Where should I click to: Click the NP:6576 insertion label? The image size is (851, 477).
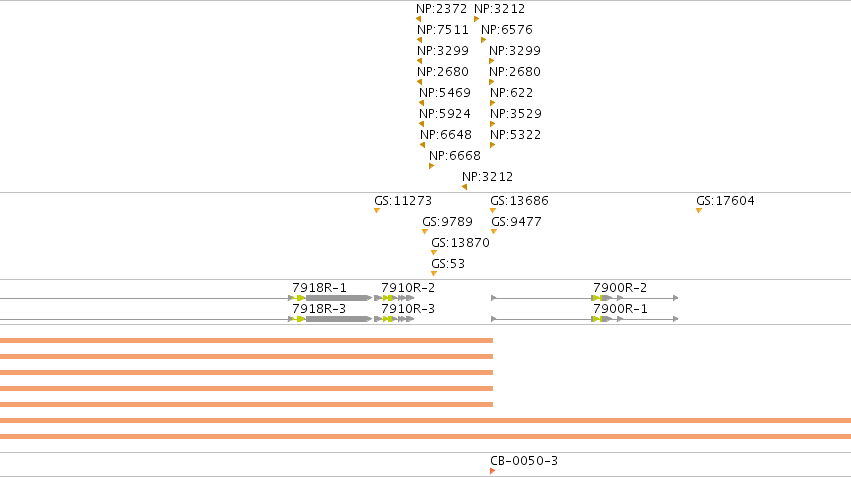click(x=507, y=30)
